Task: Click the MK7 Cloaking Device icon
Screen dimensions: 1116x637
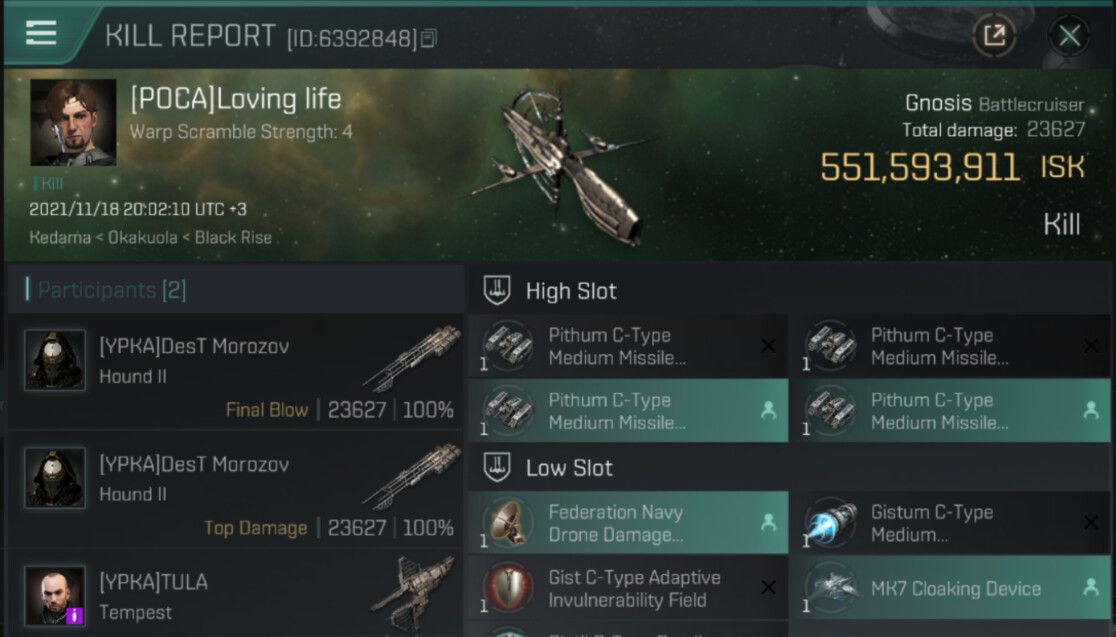Action: point(831,589)
